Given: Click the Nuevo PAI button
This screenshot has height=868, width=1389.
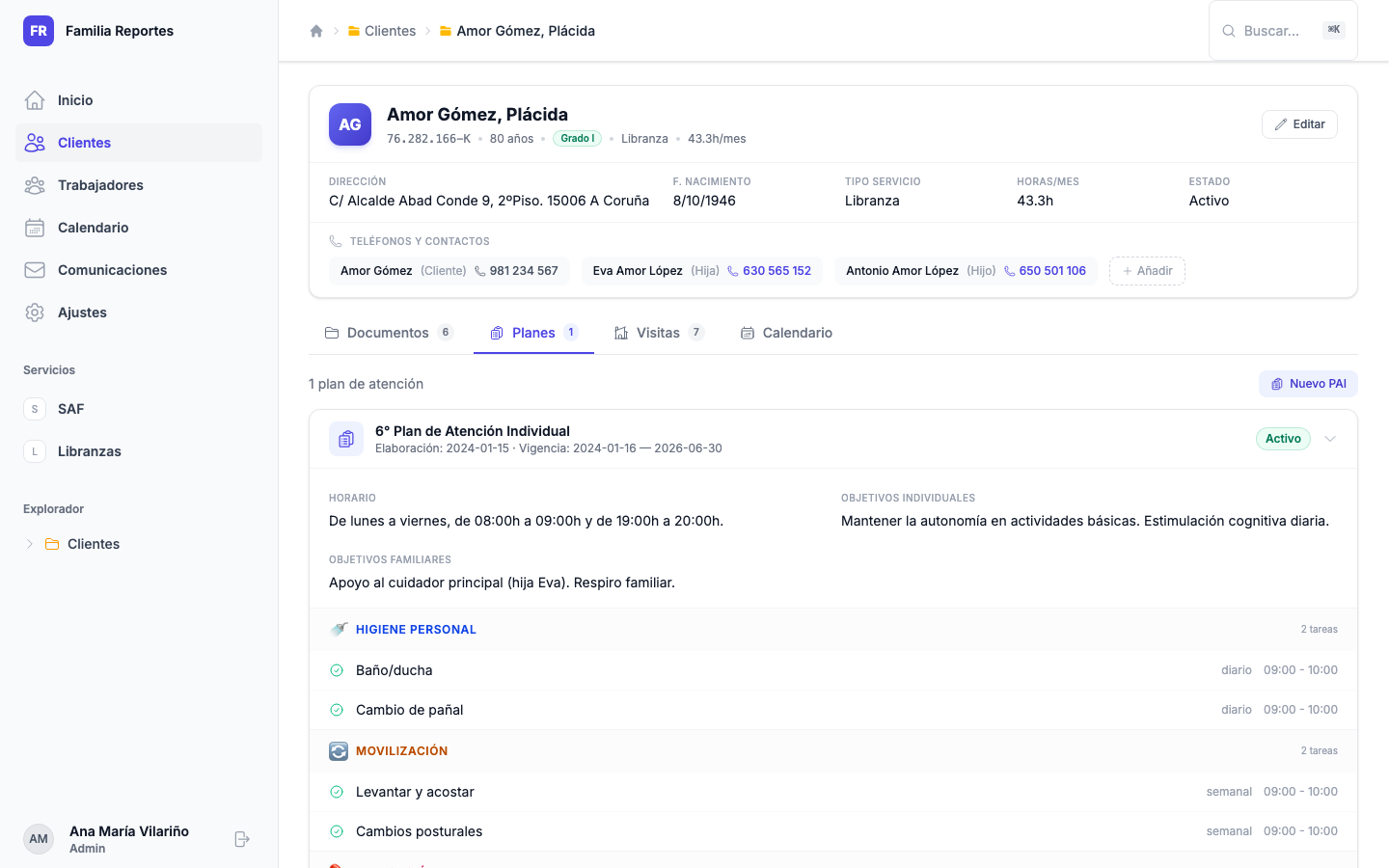Looking at the screenshot, I should click(1308, 384).
